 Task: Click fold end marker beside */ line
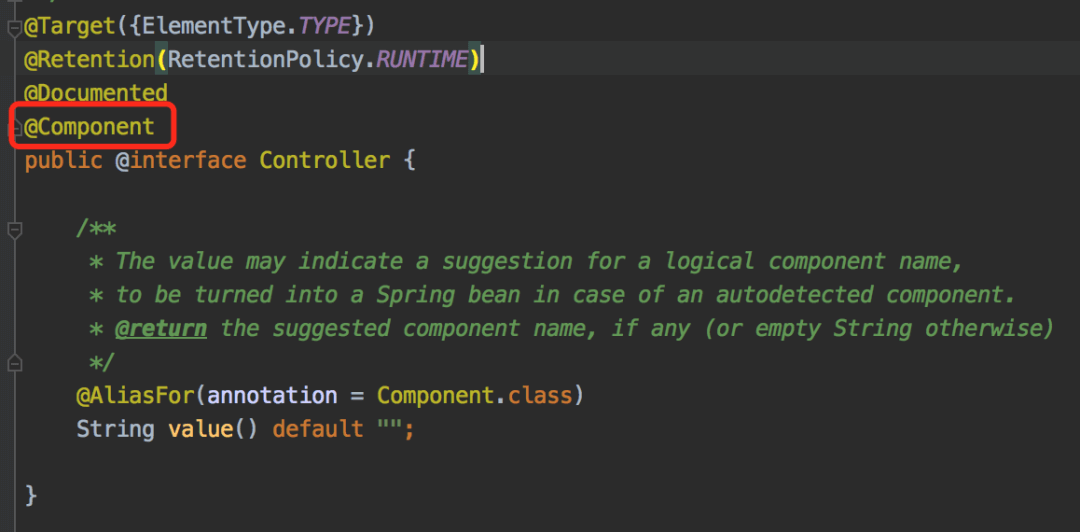coord(14,362)
